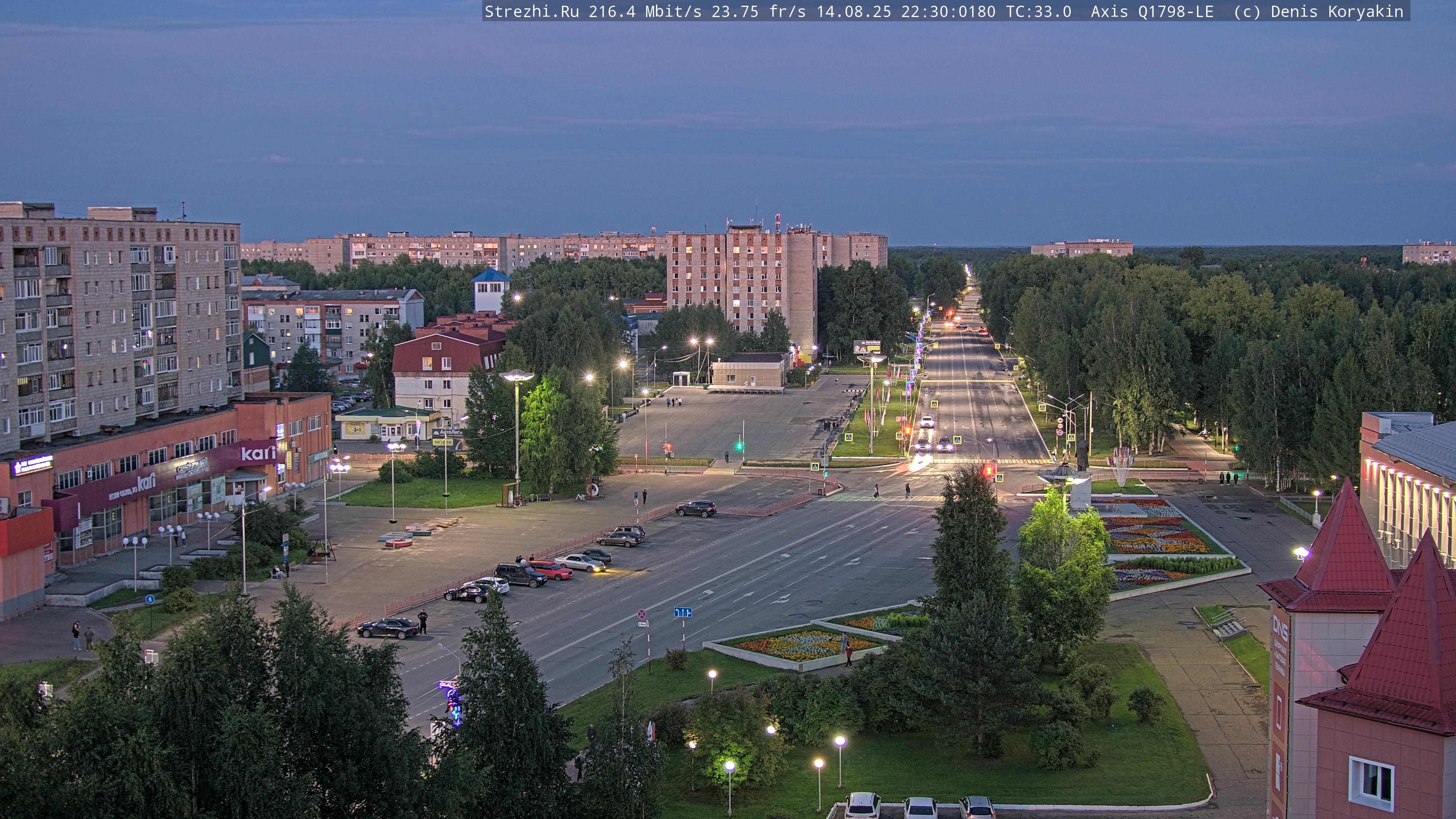The image size is (1456, 819).
Task: Click the "TC:33.0" temperature readout
Action: [x=1038, y=12]
